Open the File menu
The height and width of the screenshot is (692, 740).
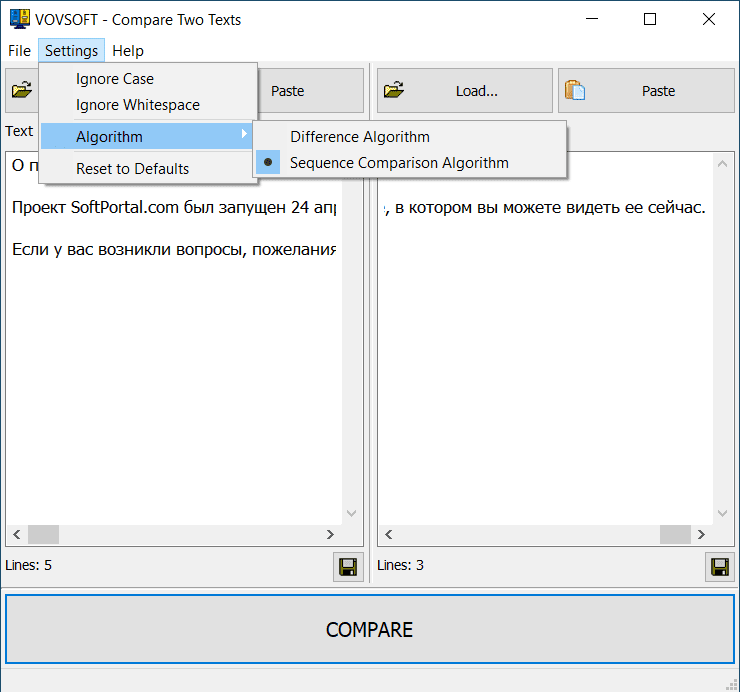[19, 51]
